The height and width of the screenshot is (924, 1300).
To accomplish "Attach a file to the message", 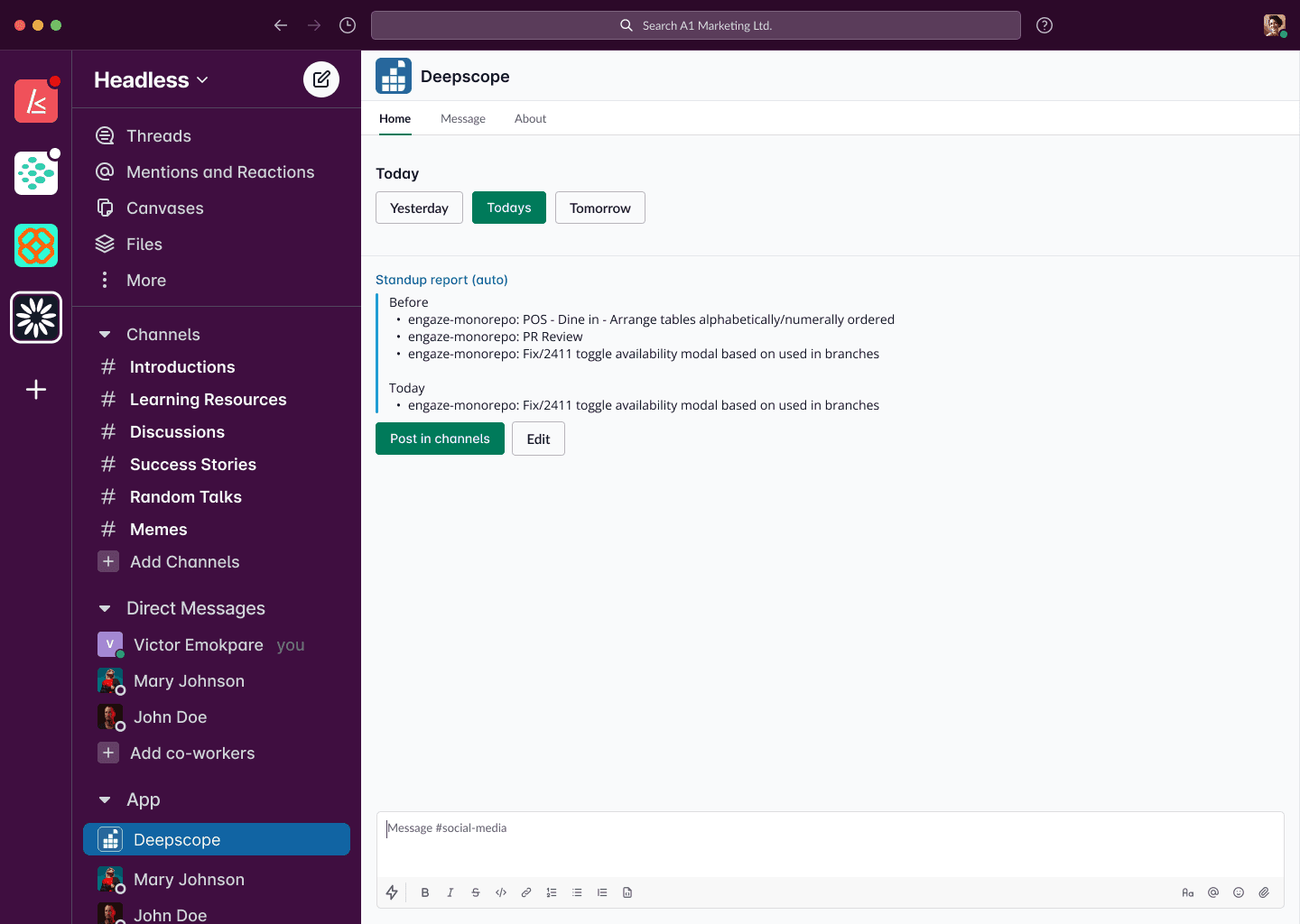I will pyautogui.click(x=1264, y=892).
